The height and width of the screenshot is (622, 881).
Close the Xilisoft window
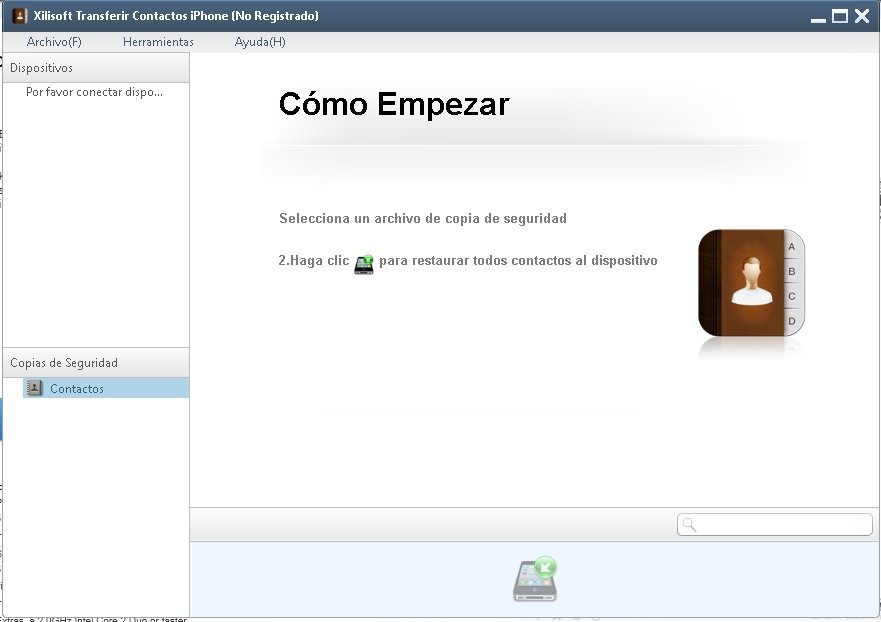pyautogui.click(x=862, y=16)
